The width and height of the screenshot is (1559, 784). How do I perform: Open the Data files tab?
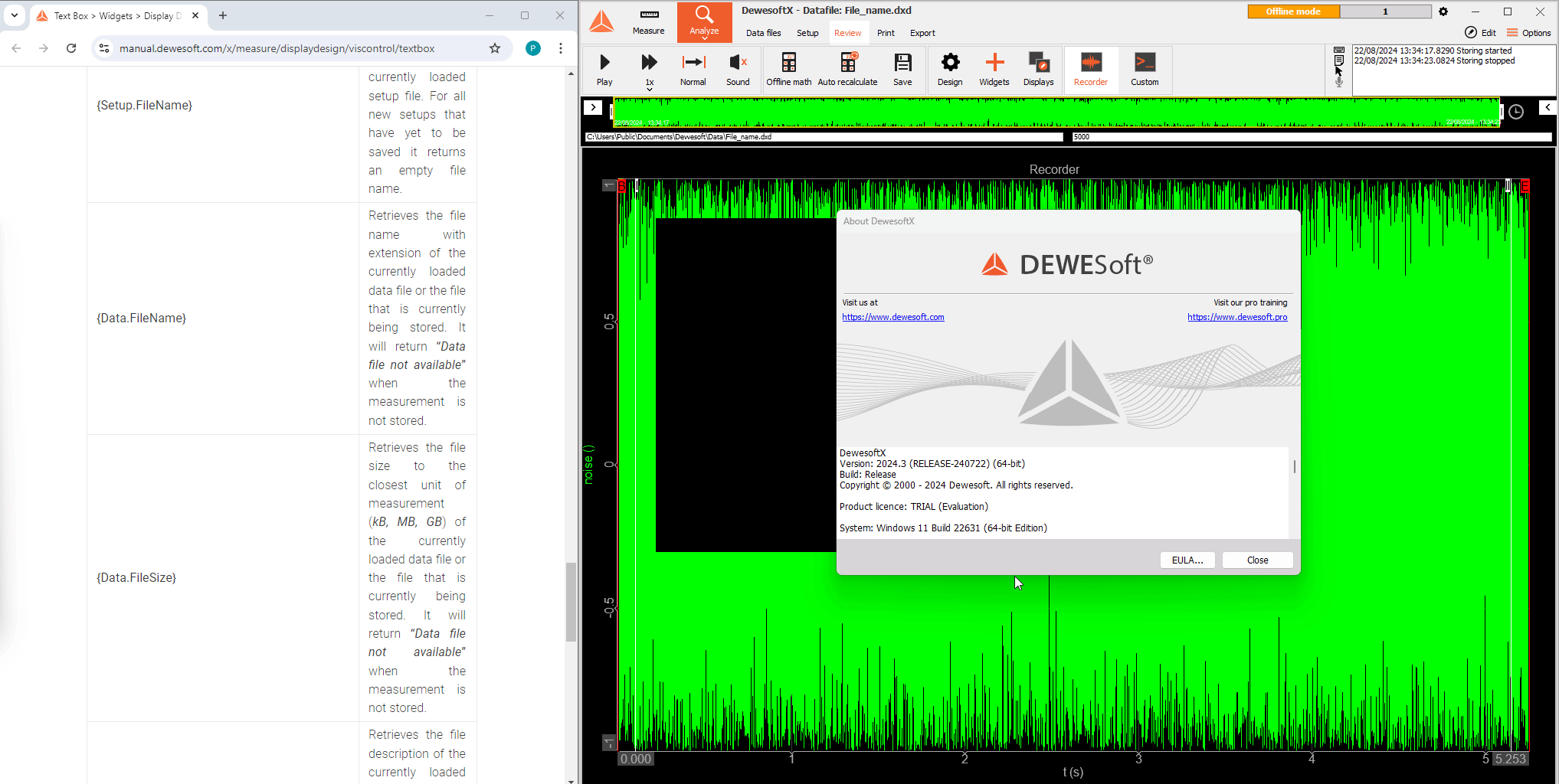click(764, 33)
